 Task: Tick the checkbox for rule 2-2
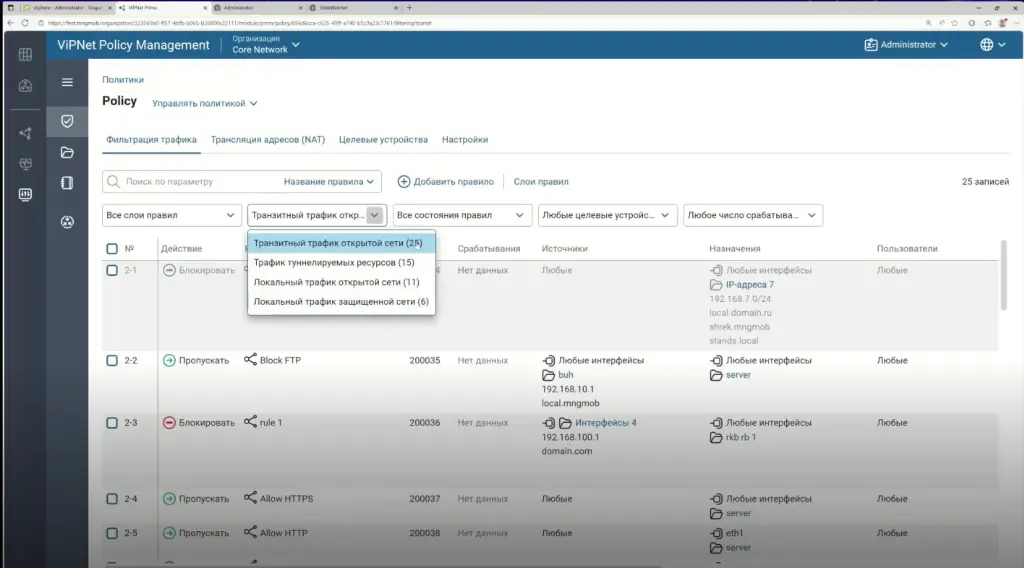(x=112, y=361)
